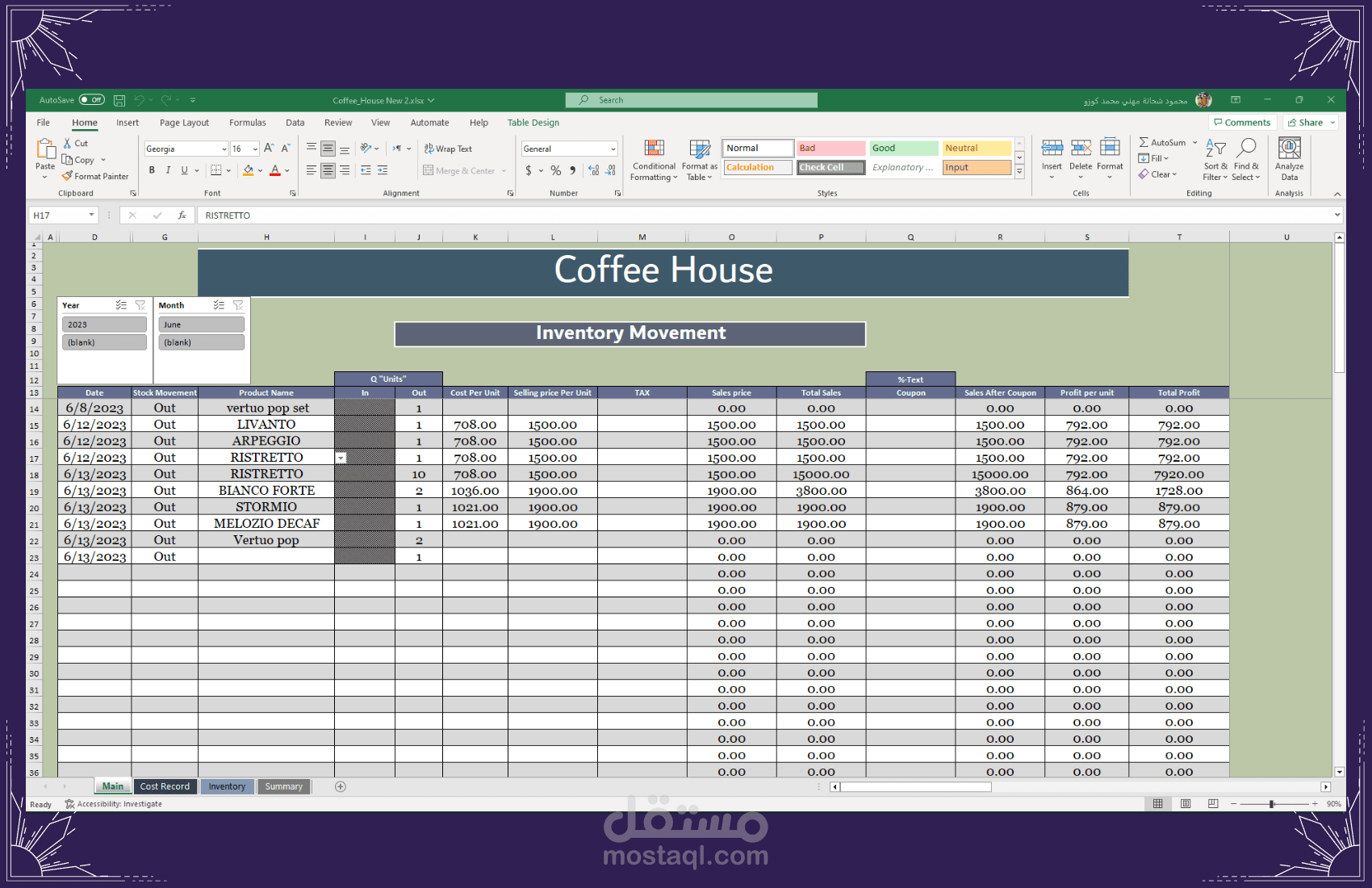Open the Formulas ribbon tab
The width and height of the screenshot is (1372, 888).
(x=247, y=123)
